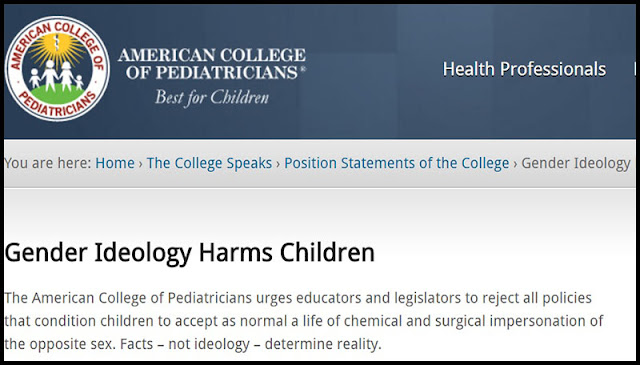Click the white family figures in the logo
Image resolution: width=640 pixels, height=365 pixels.
[x=56, y=76]
